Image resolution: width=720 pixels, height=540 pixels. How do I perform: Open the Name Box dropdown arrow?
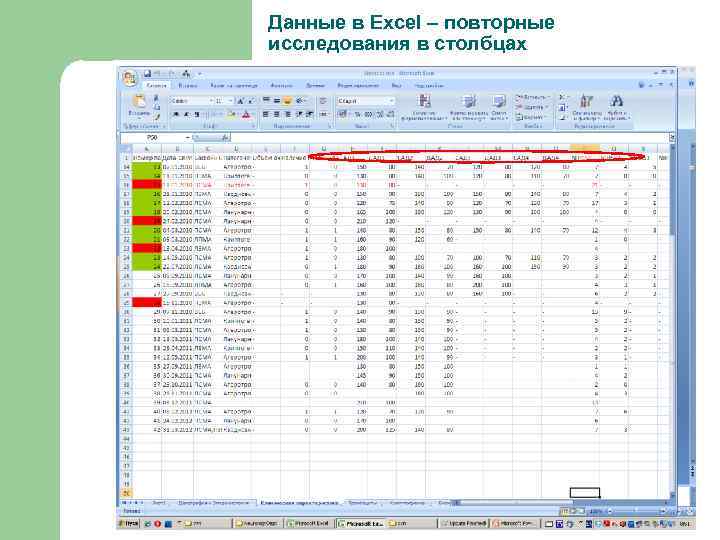pos(188,138)
